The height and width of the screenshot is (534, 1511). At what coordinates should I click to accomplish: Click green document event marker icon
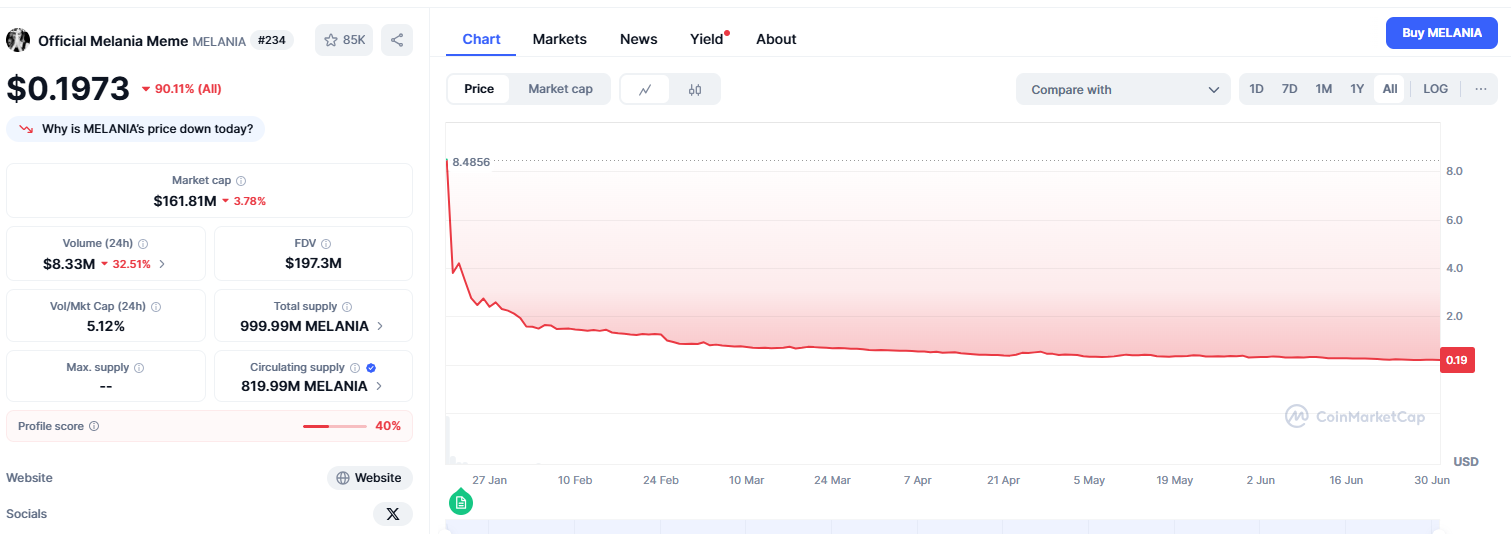pyautogui.click(x=460, y=502)
